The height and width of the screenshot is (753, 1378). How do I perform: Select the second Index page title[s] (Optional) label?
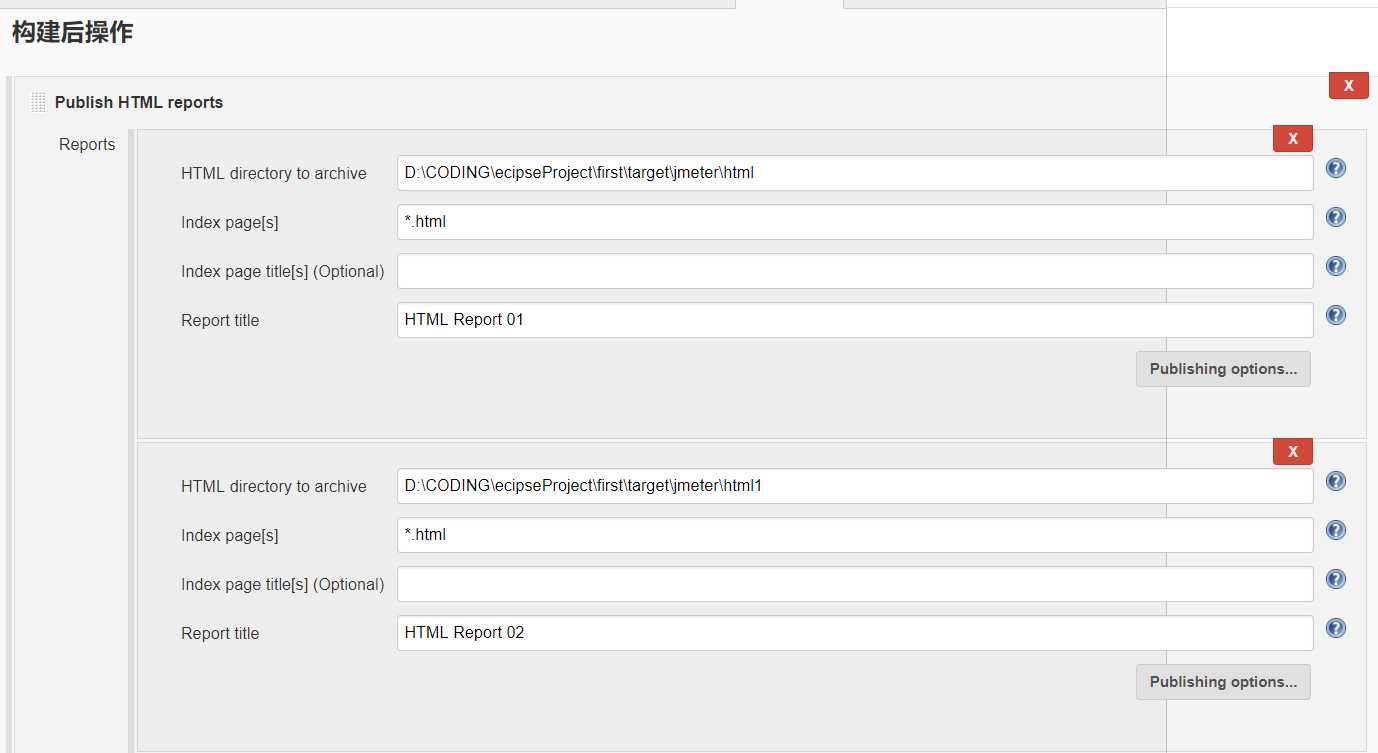tap(283, 585)
